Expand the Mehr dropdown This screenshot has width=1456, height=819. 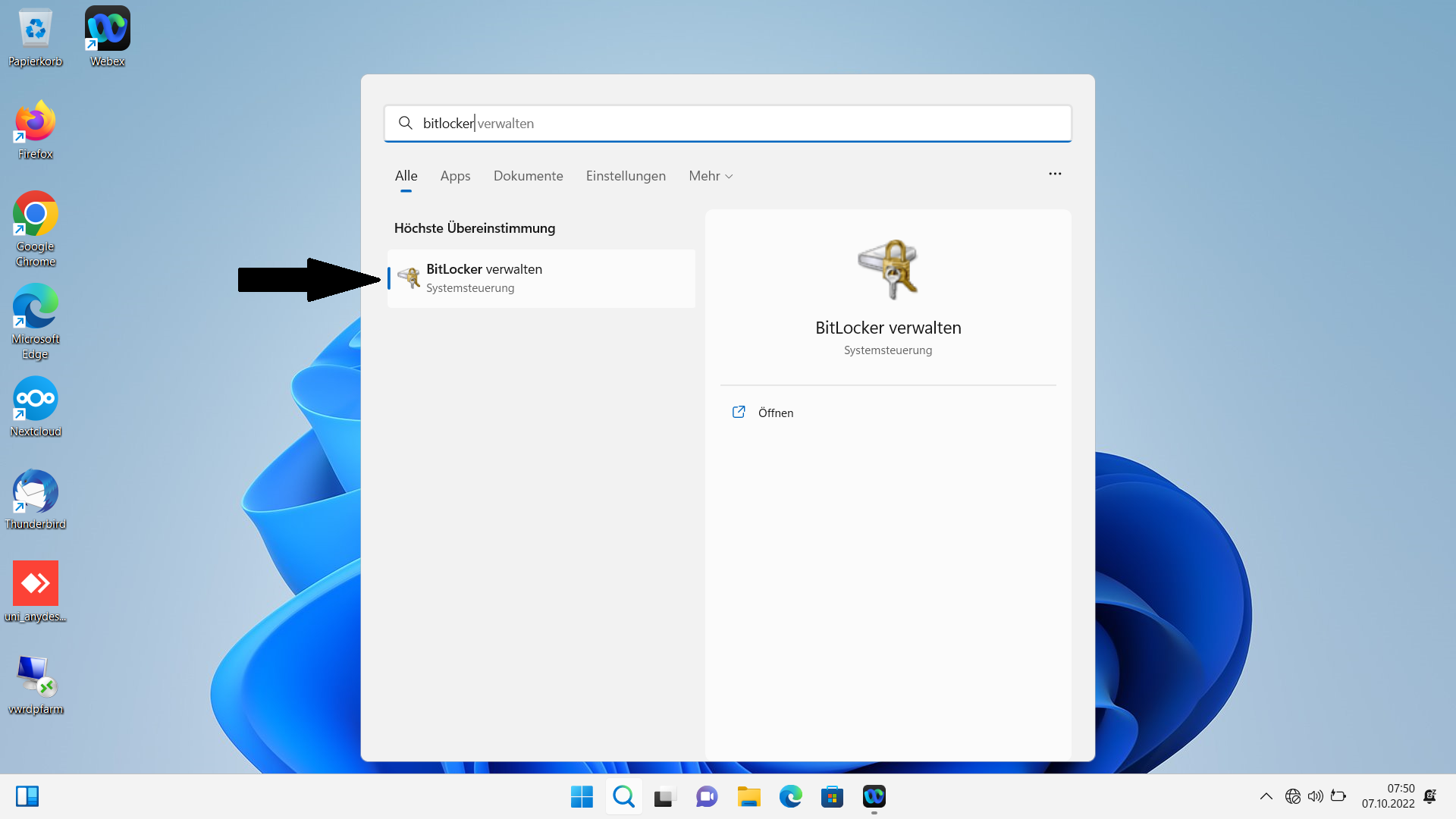point(711,176)
